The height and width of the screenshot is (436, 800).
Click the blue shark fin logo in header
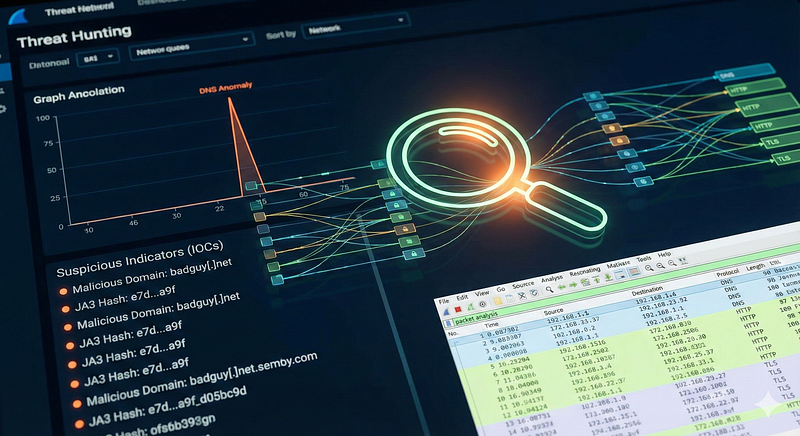point(18,16)
